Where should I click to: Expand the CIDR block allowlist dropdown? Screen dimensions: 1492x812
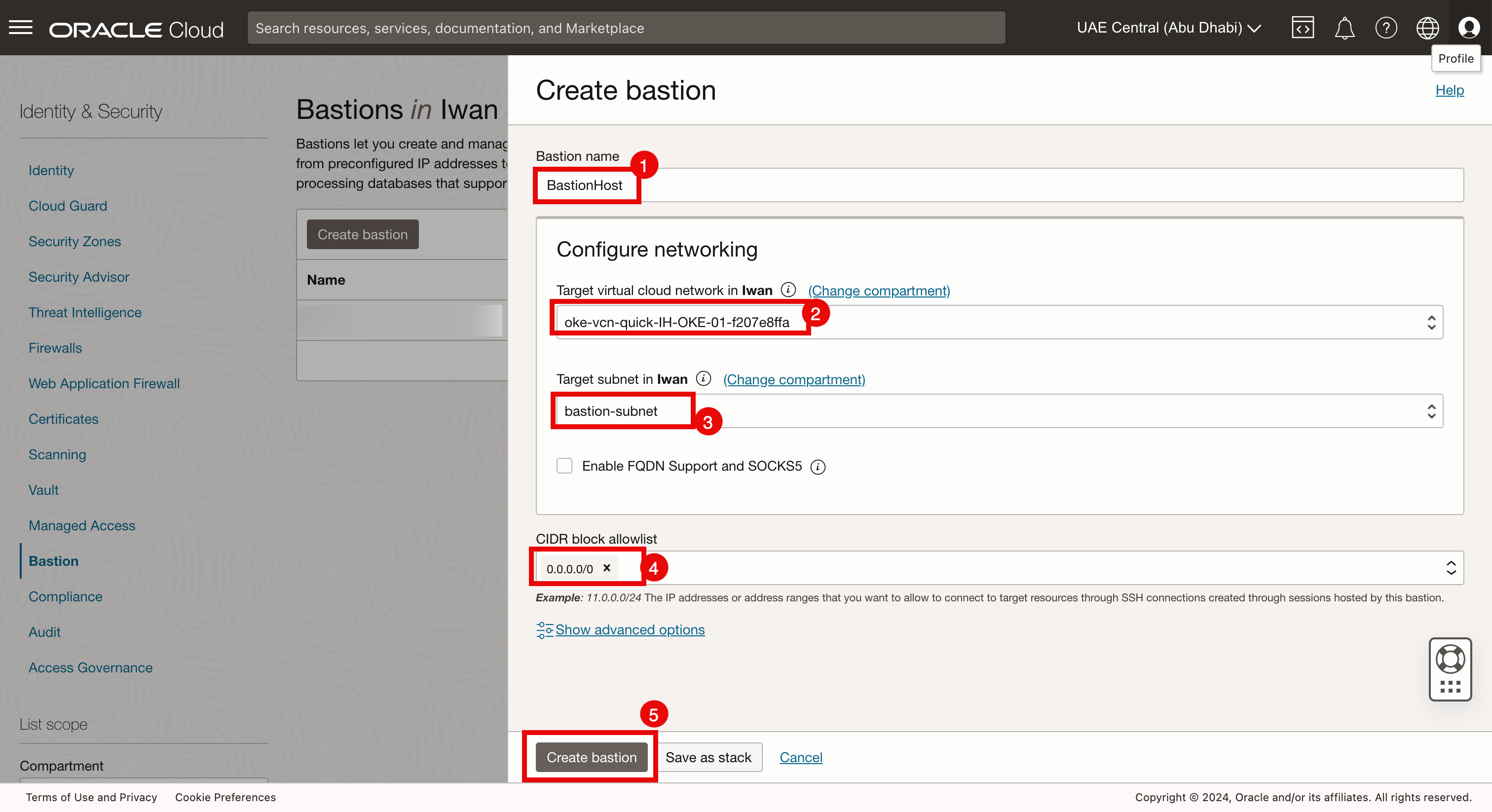[x=1451, y=568]
